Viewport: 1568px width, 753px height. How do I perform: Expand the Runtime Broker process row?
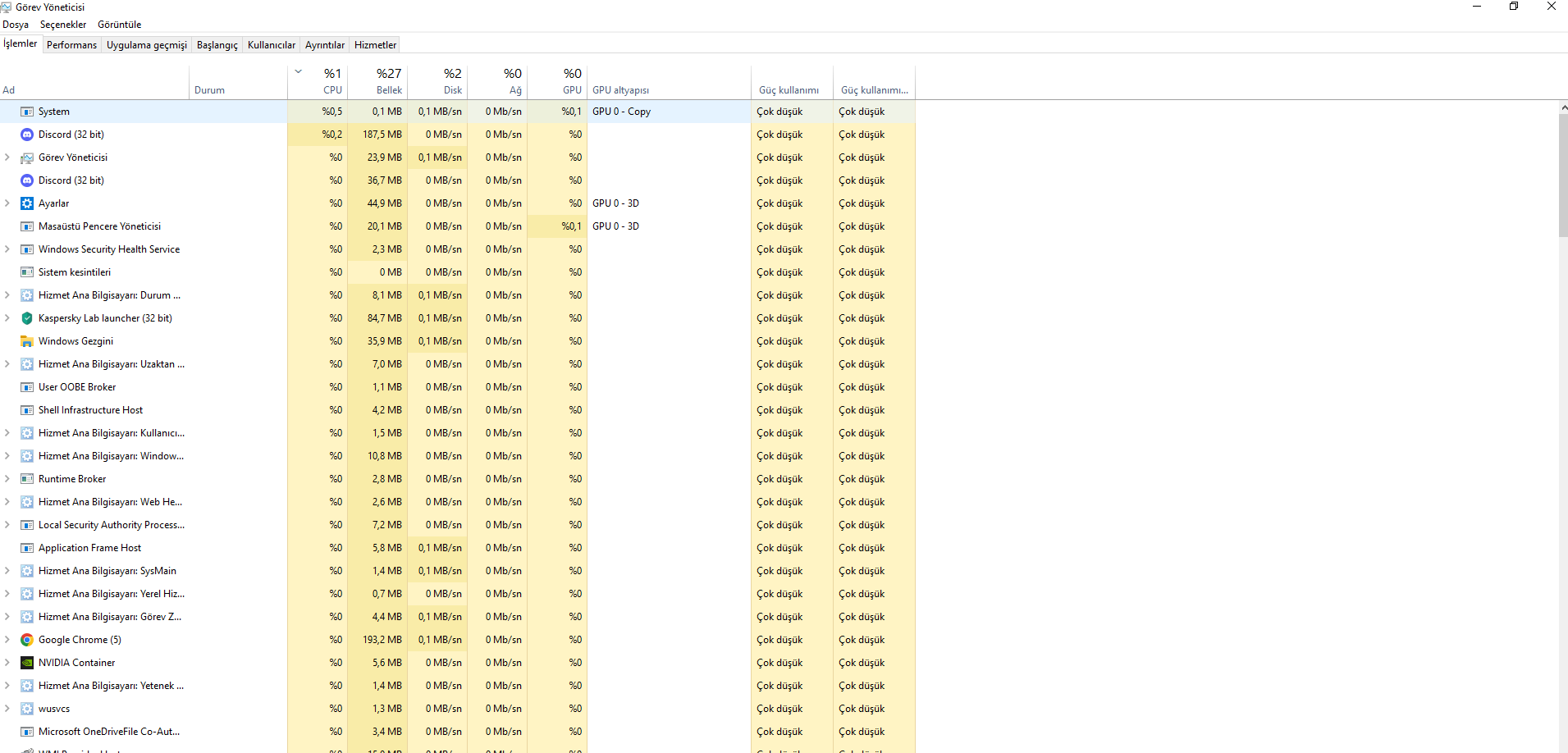tap(7, 479)
